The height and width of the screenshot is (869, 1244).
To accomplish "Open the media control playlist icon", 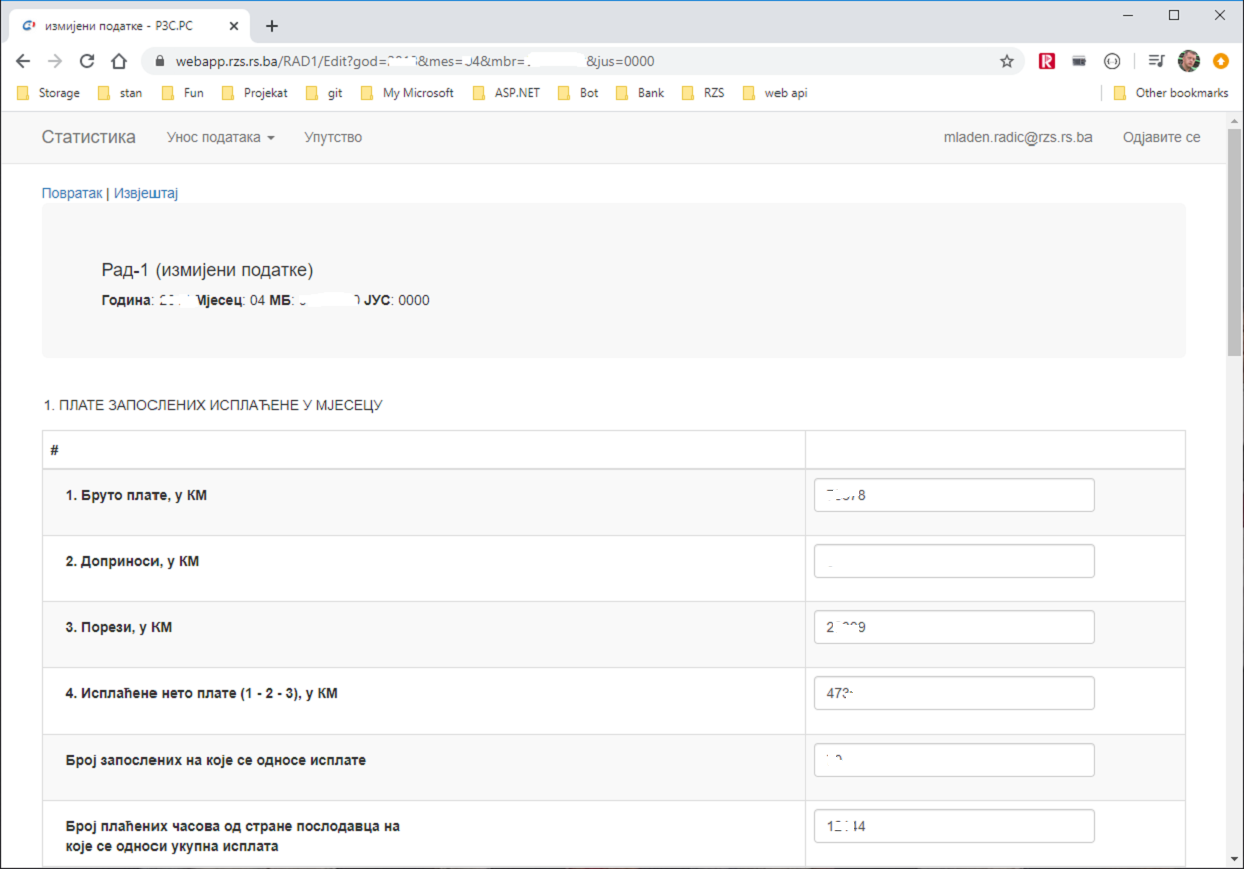I will click(x=1156, y=61).
